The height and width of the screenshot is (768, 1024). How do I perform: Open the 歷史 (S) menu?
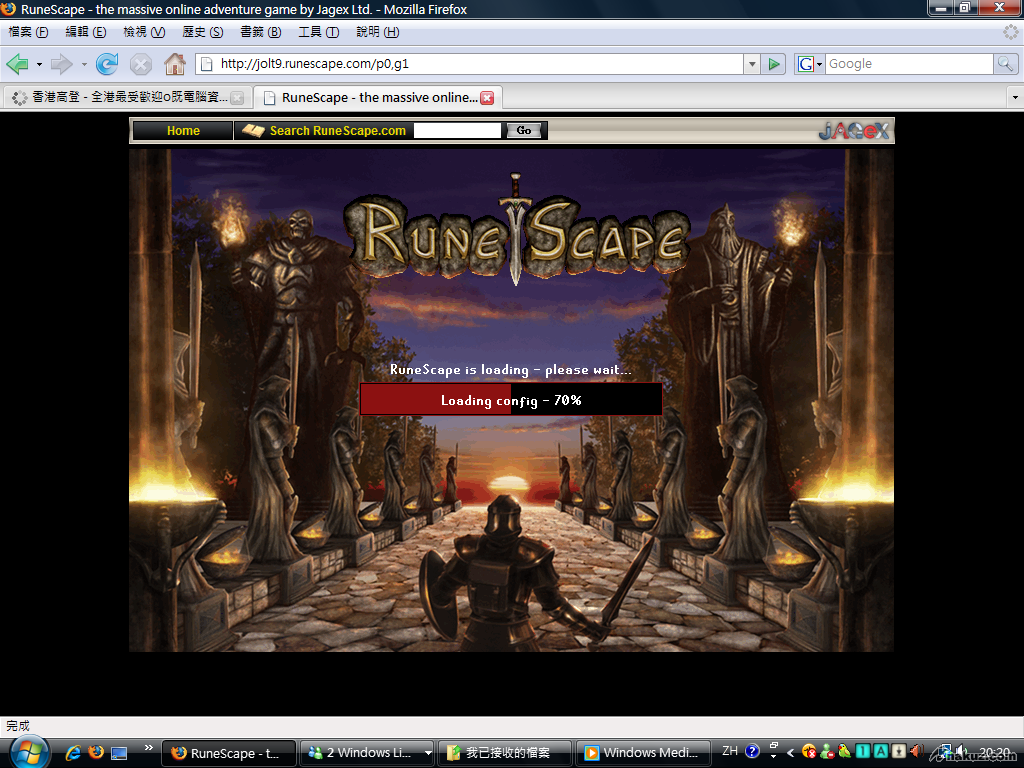[203, 32]
